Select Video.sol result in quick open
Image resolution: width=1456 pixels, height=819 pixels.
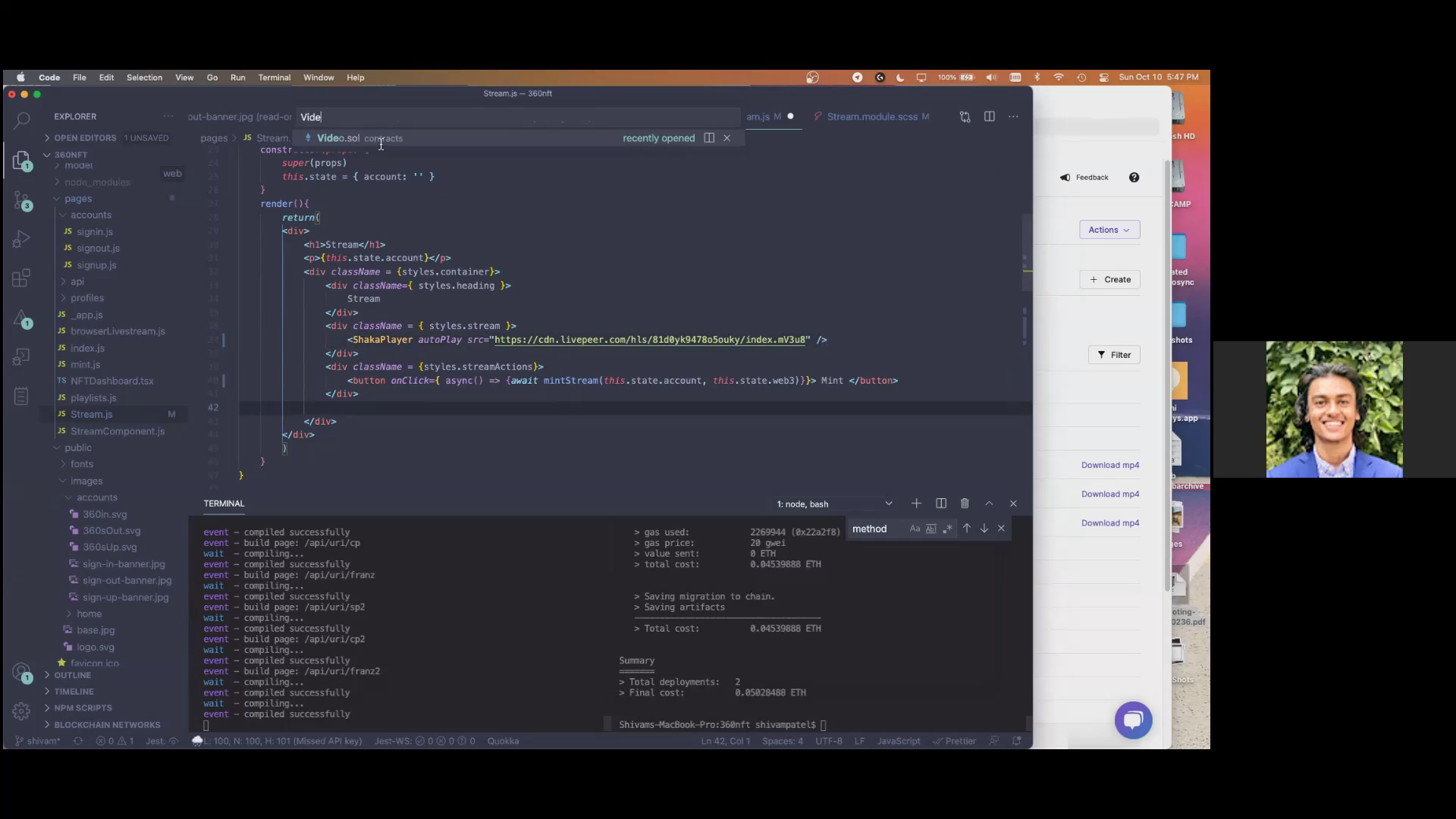point(519,138)
